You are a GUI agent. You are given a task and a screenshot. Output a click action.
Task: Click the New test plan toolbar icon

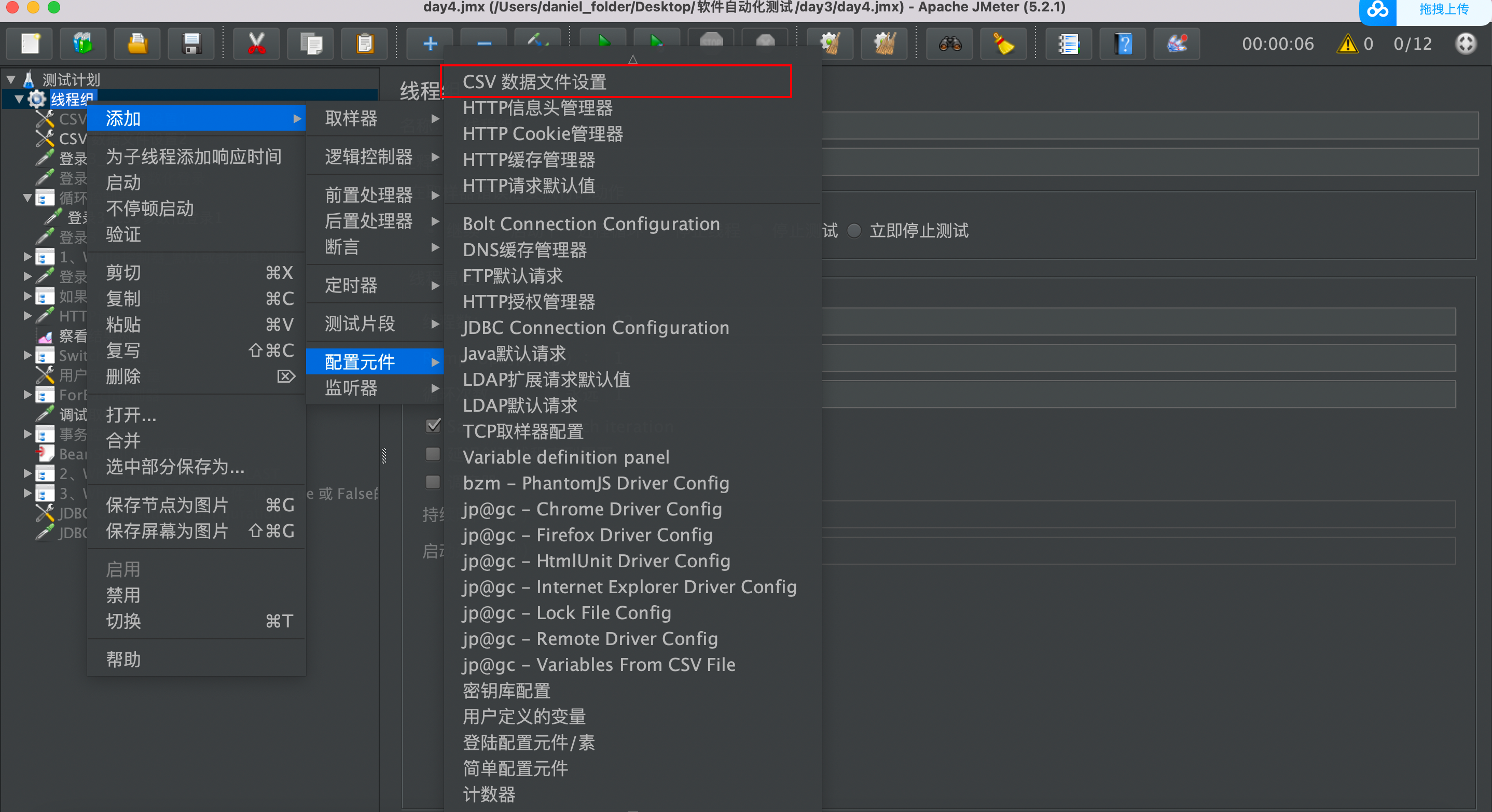(x=30, y=44)
